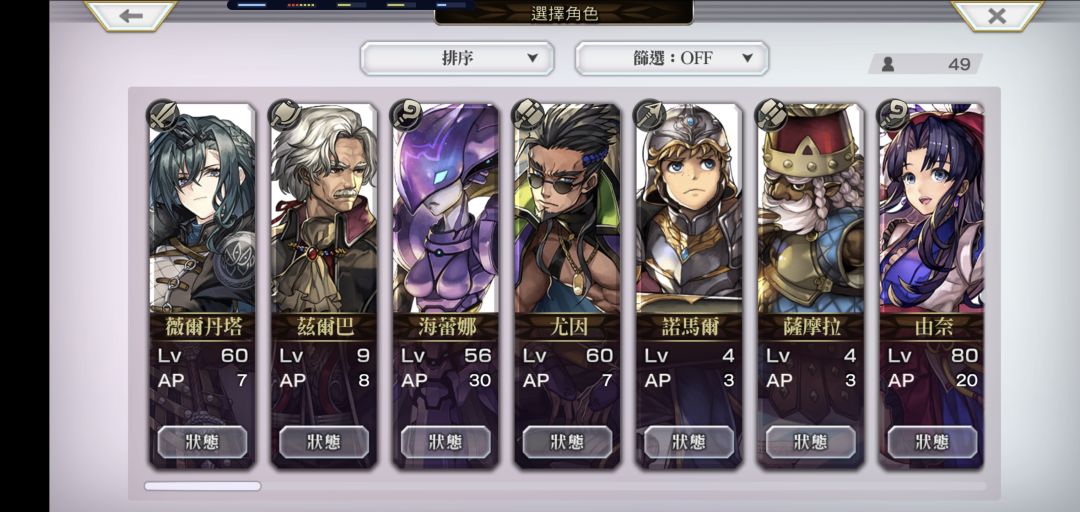1080x512 pixels.
Task: Close the character selection screen with X
Action: tap(997, 15)
